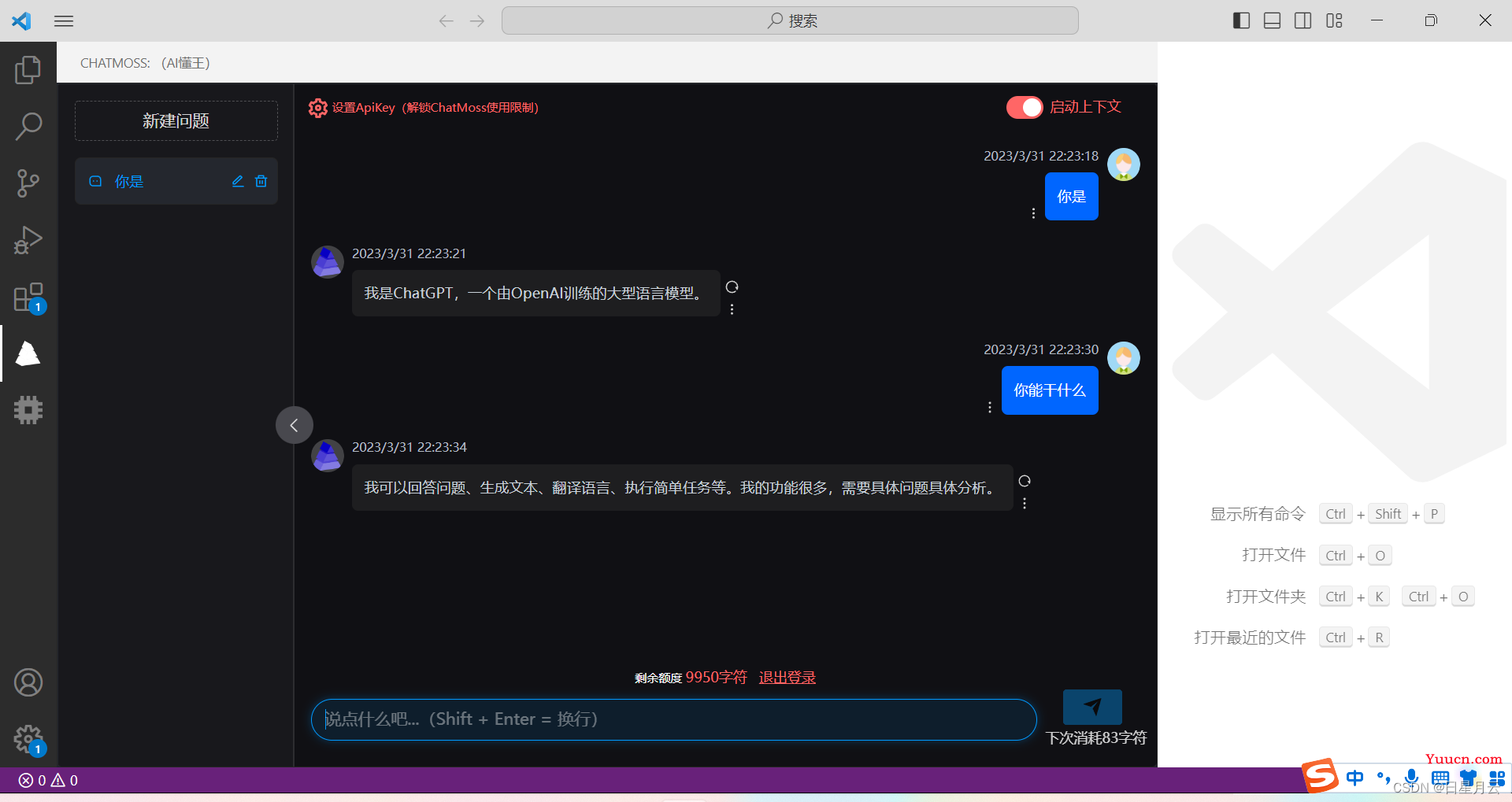This screenshot has height=802, width=1512.
Task: Toggle the primary side bar layout icon
Action: (1241, 20)
